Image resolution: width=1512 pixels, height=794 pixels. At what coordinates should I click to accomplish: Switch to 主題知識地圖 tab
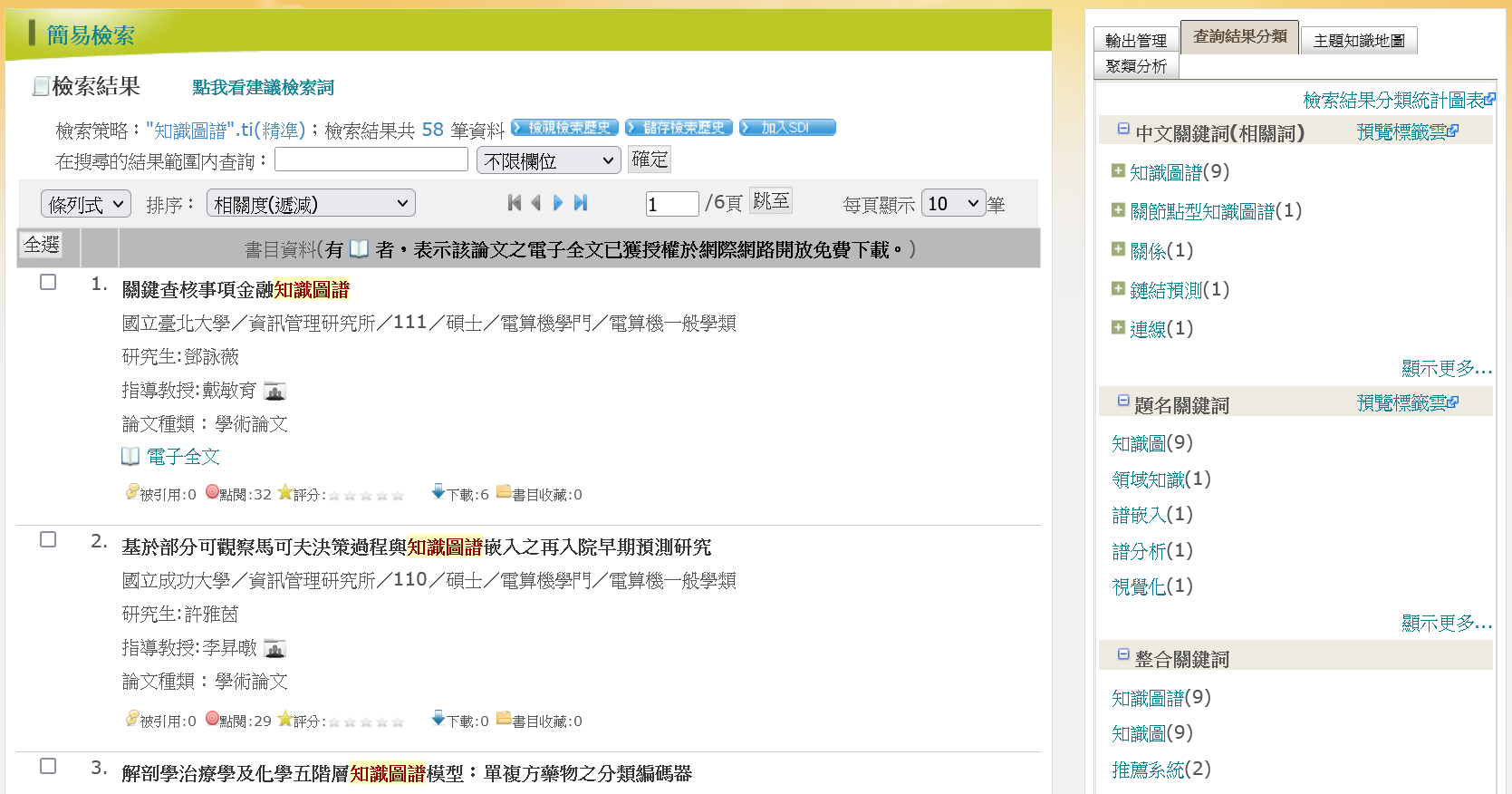1359,40
